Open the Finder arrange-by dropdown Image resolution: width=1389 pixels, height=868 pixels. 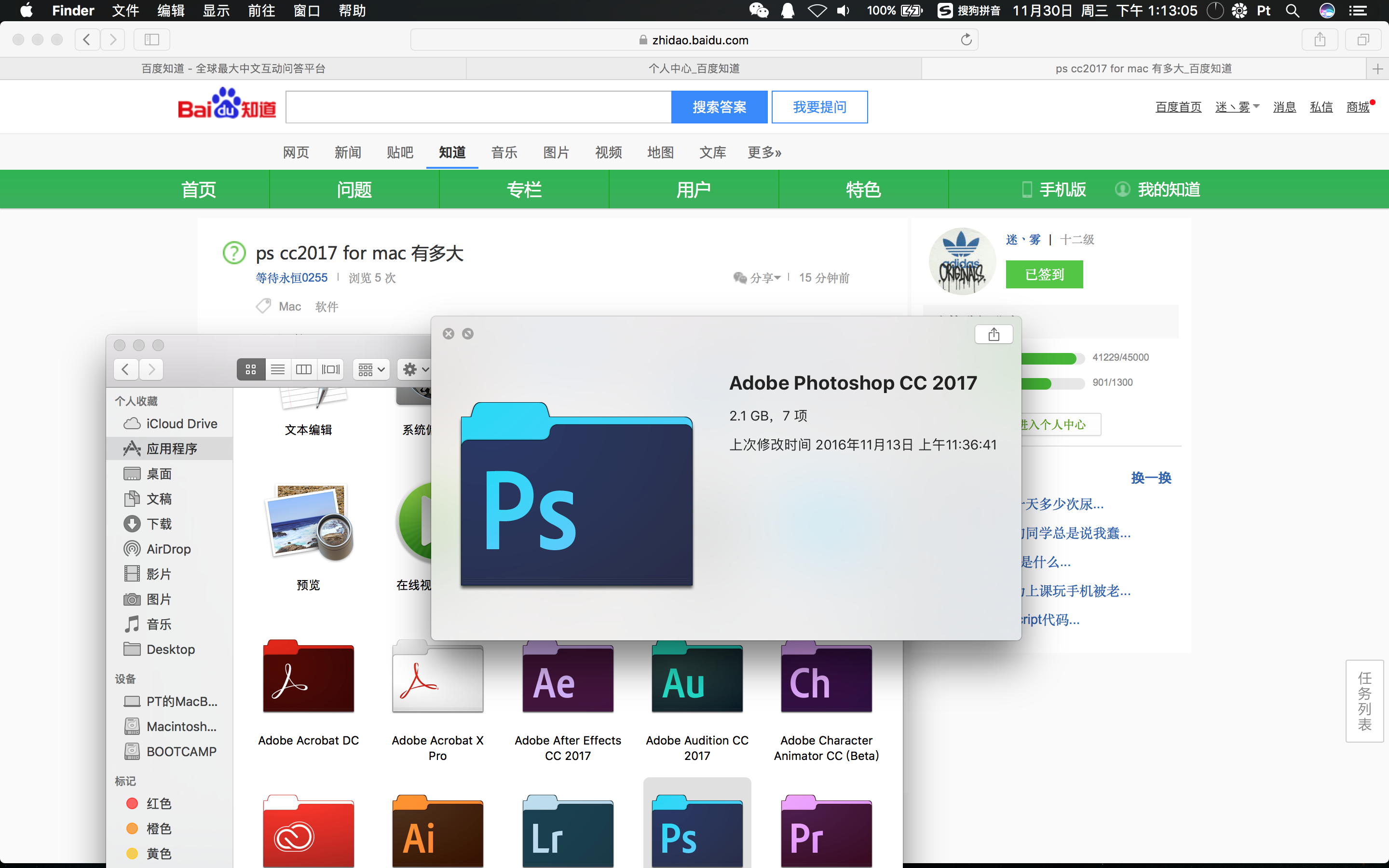[370, 369]
